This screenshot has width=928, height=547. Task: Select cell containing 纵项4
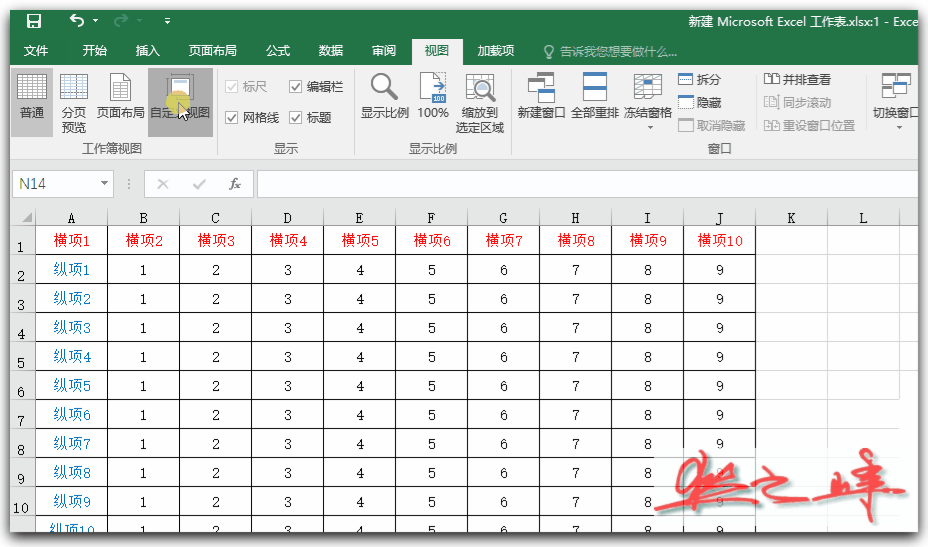tap(72, 356)
